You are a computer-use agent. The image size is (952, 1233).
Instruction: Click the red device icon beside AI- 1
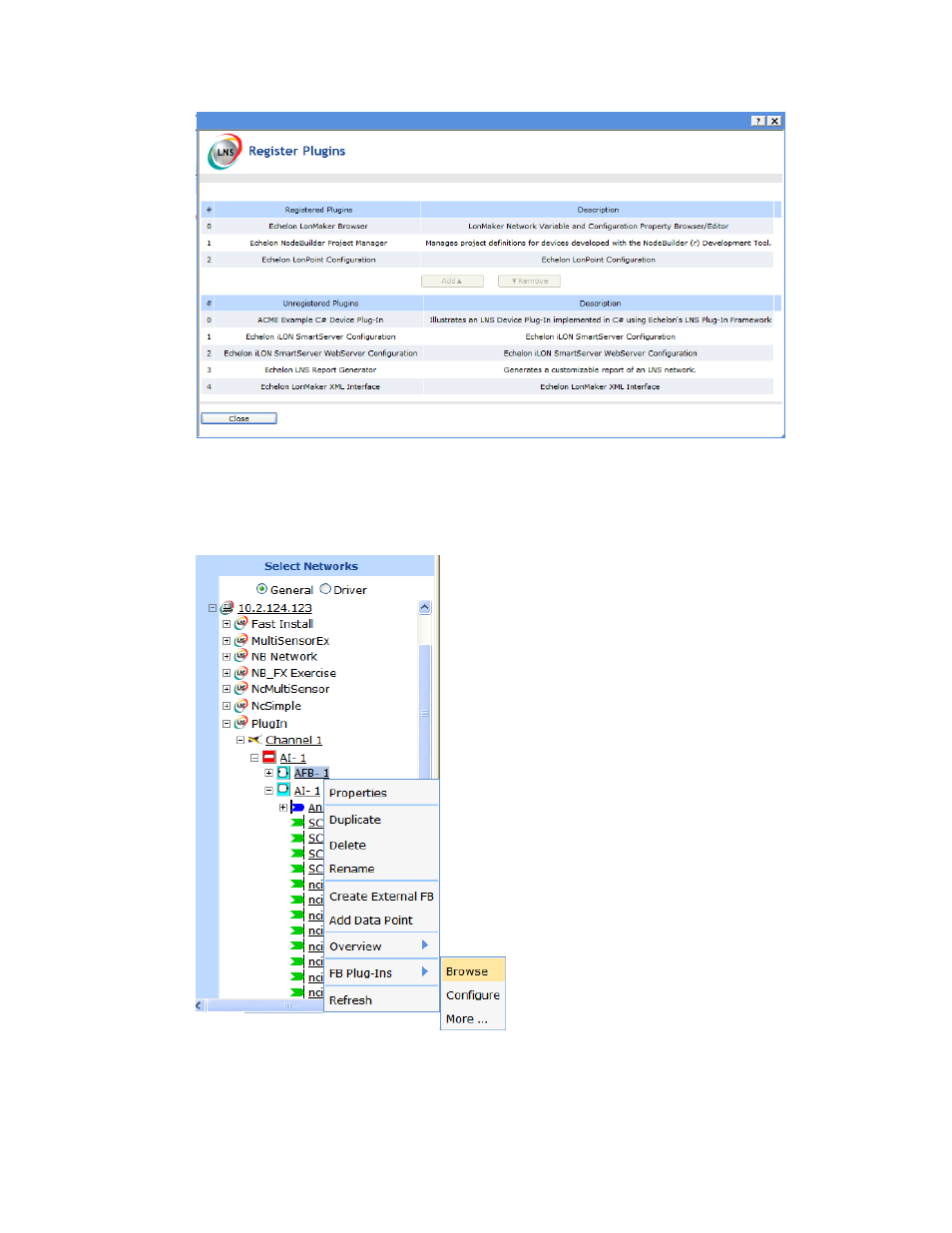(x=269, y=757)
